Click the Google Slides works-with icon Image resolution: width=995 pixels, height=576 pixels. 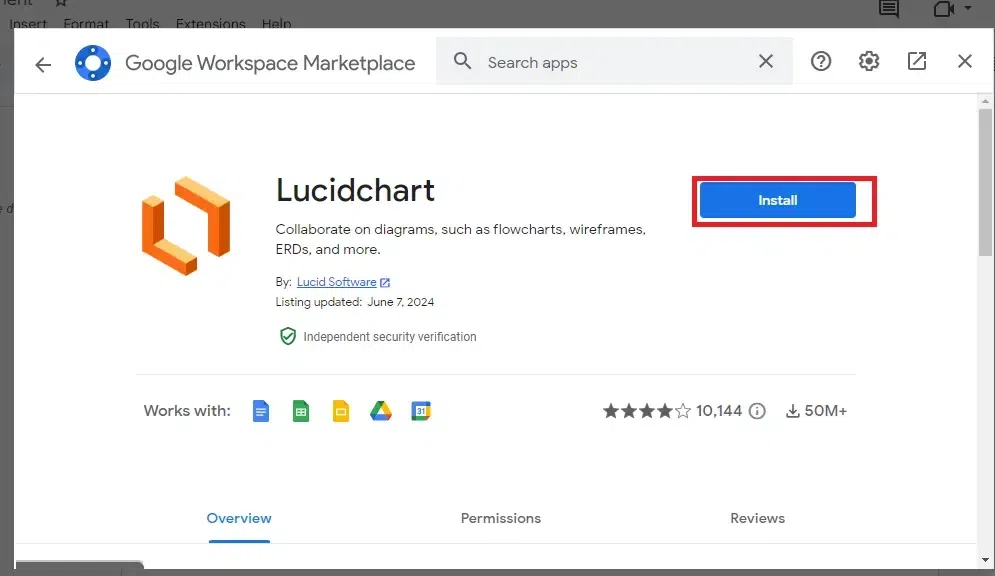tap(341, 411)
